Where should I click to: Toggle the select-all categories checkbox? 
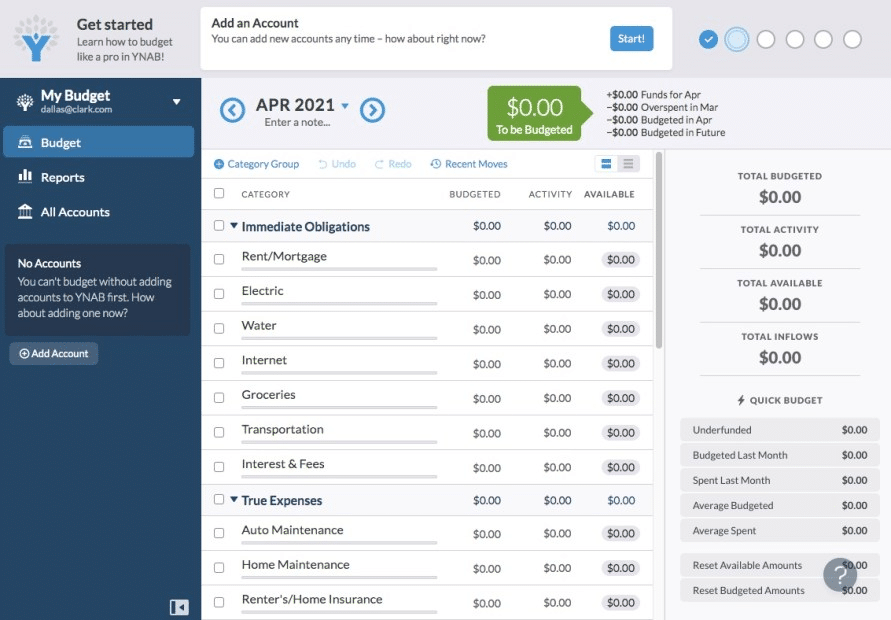[219, 193]
